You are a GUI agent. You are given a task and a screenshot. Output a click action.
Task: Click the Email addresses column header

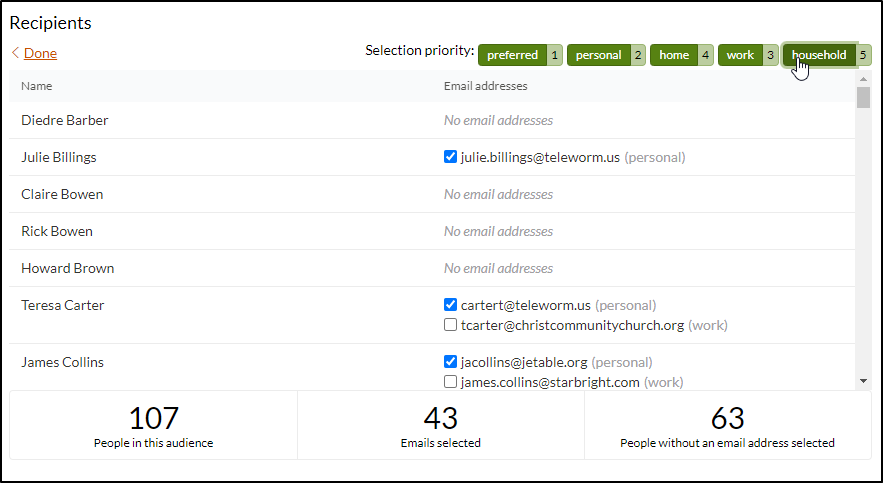(485, 86)
